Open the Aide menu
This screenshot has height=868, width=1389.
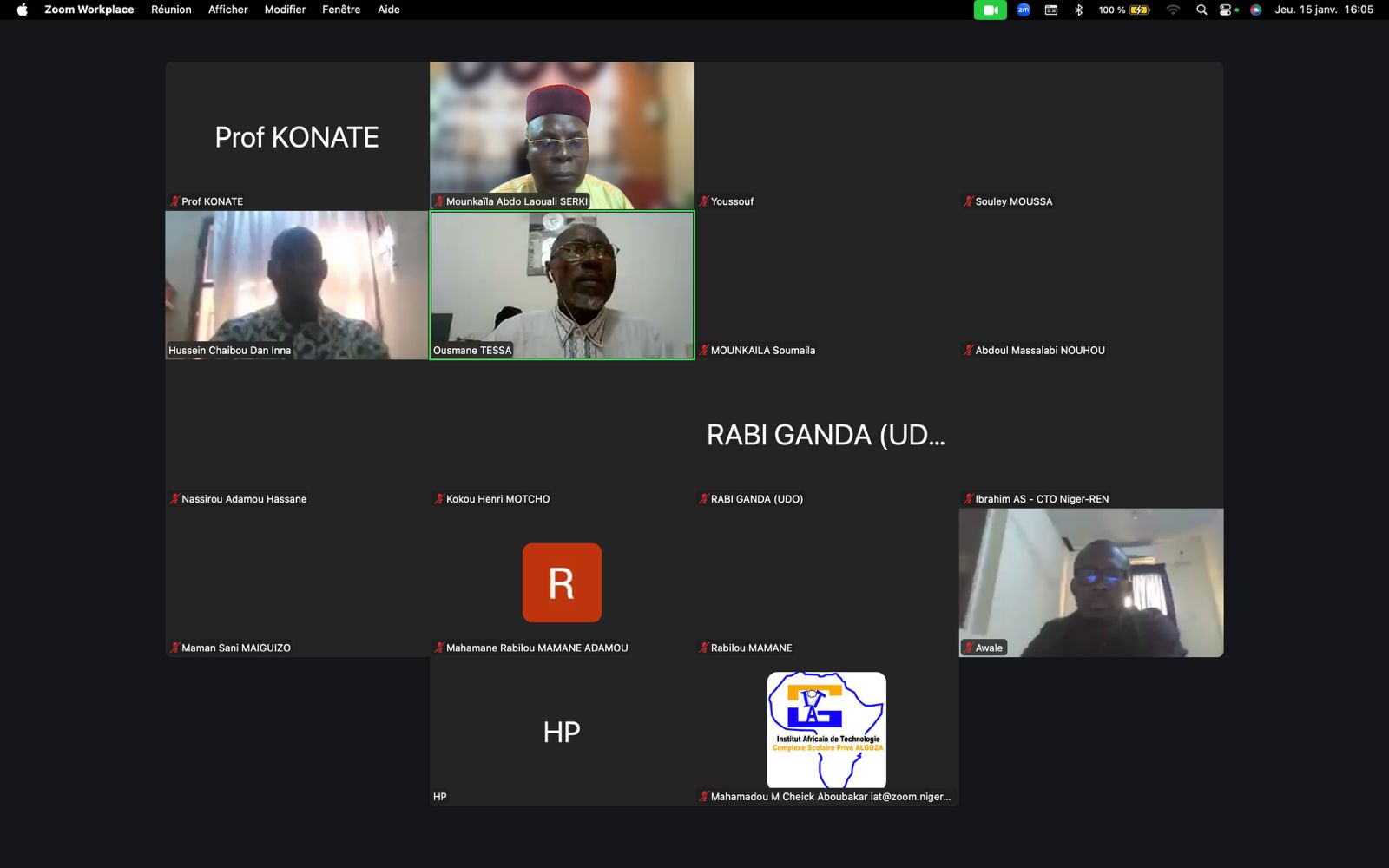point(389,10)
